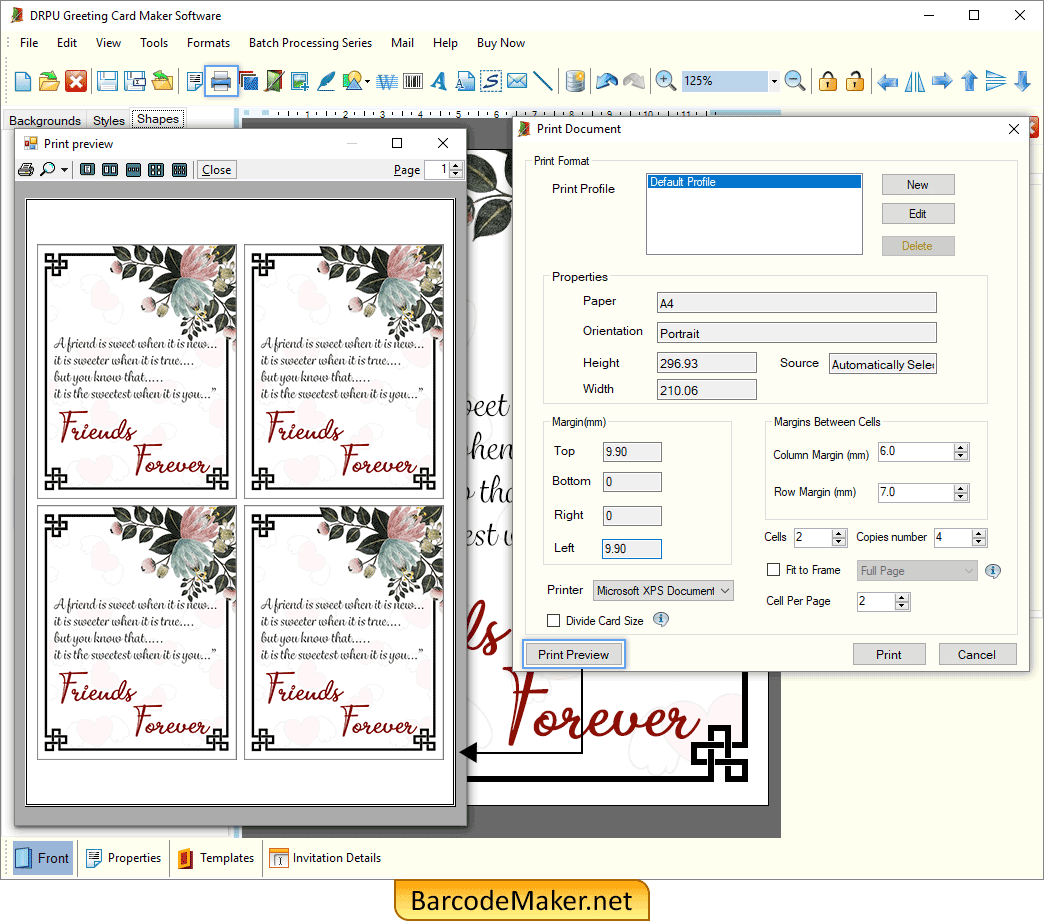Adjust the Column Margin spinner
Image resolution: width=1044 pixels, height=921 pixels.
coord(960,452)
